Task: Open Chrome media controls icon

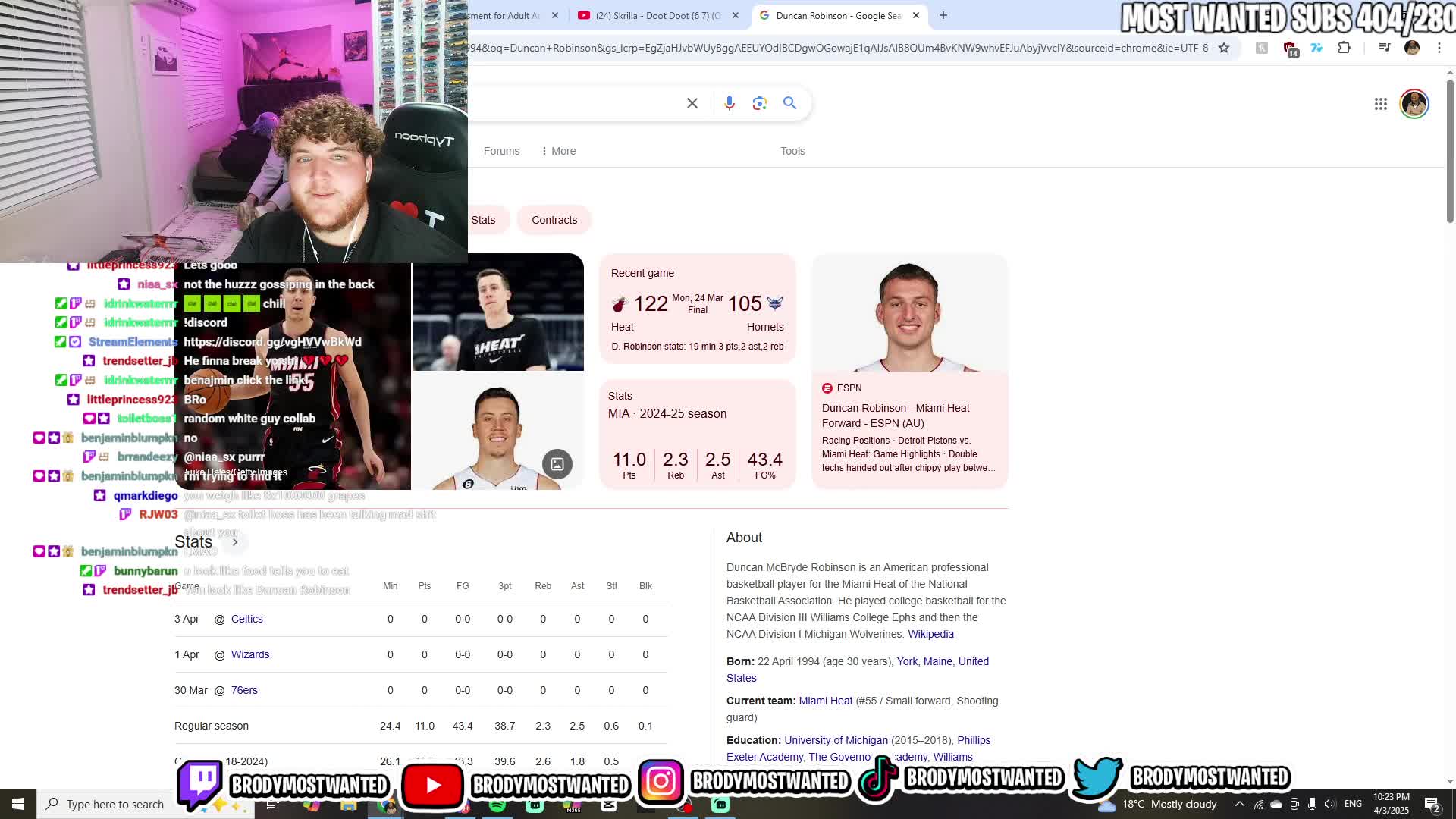Action: [x=1384, y=48]
